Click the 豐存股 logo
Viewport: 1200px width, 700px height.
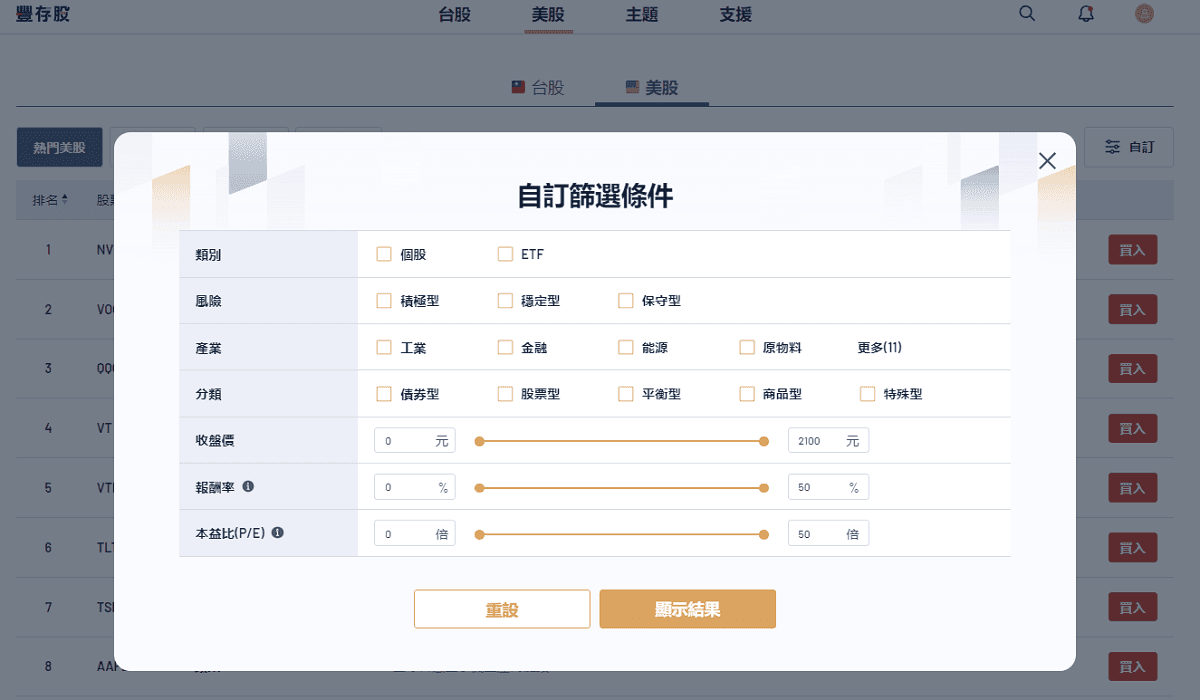coord(41,14)
